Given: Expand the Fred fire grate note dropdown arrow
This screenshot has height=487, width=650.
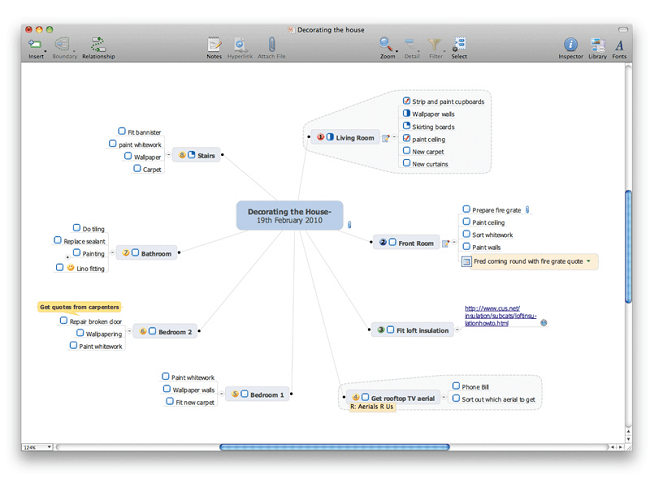Looking at the screenshot, I should 589,261.
